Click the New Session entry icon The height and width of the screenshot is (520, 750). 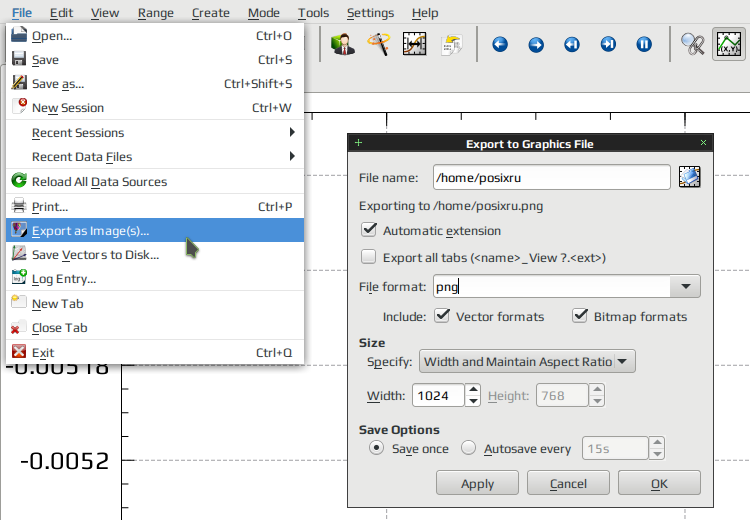click(x=19, y=107)
